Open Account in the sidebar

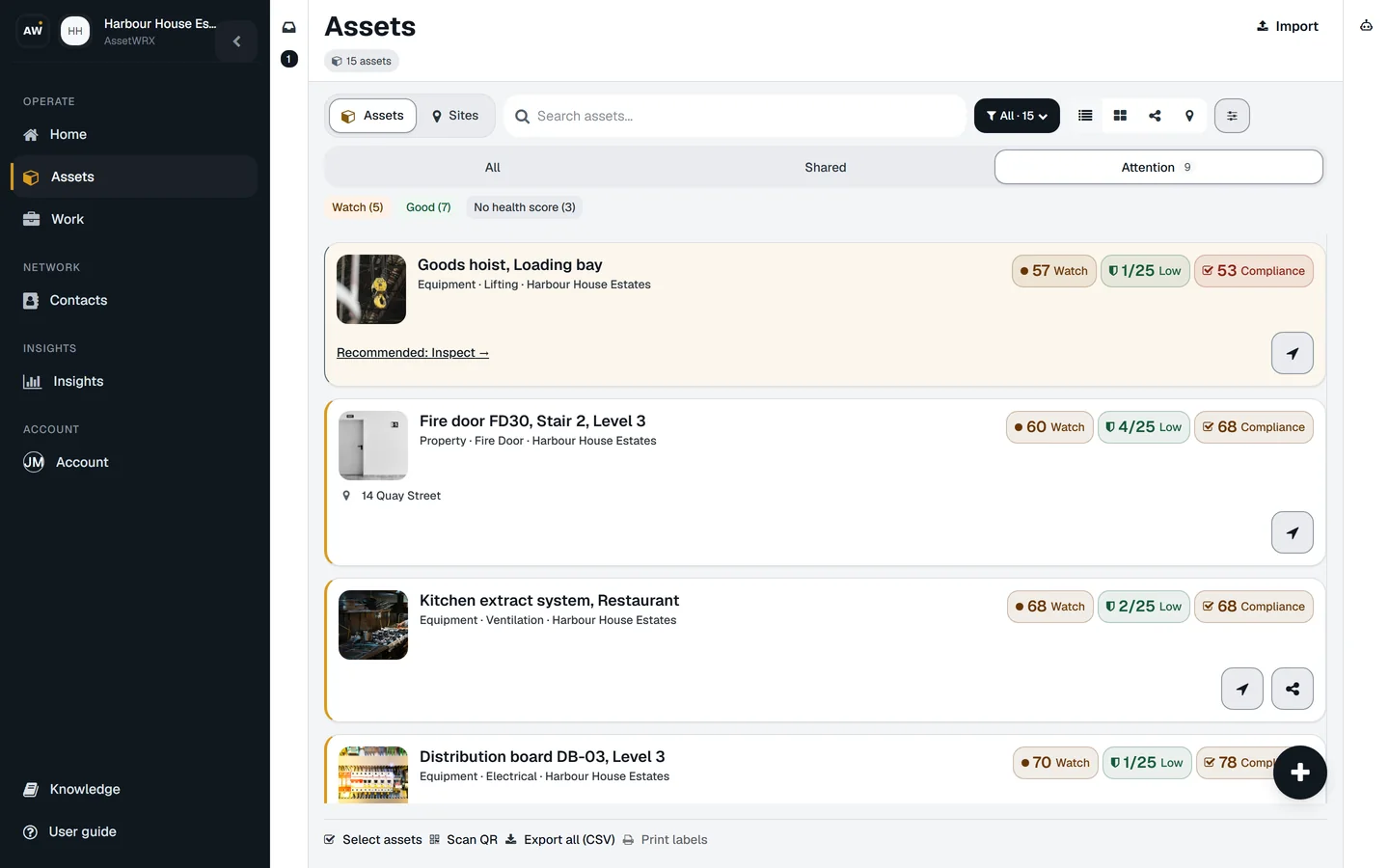click(135, 462)
